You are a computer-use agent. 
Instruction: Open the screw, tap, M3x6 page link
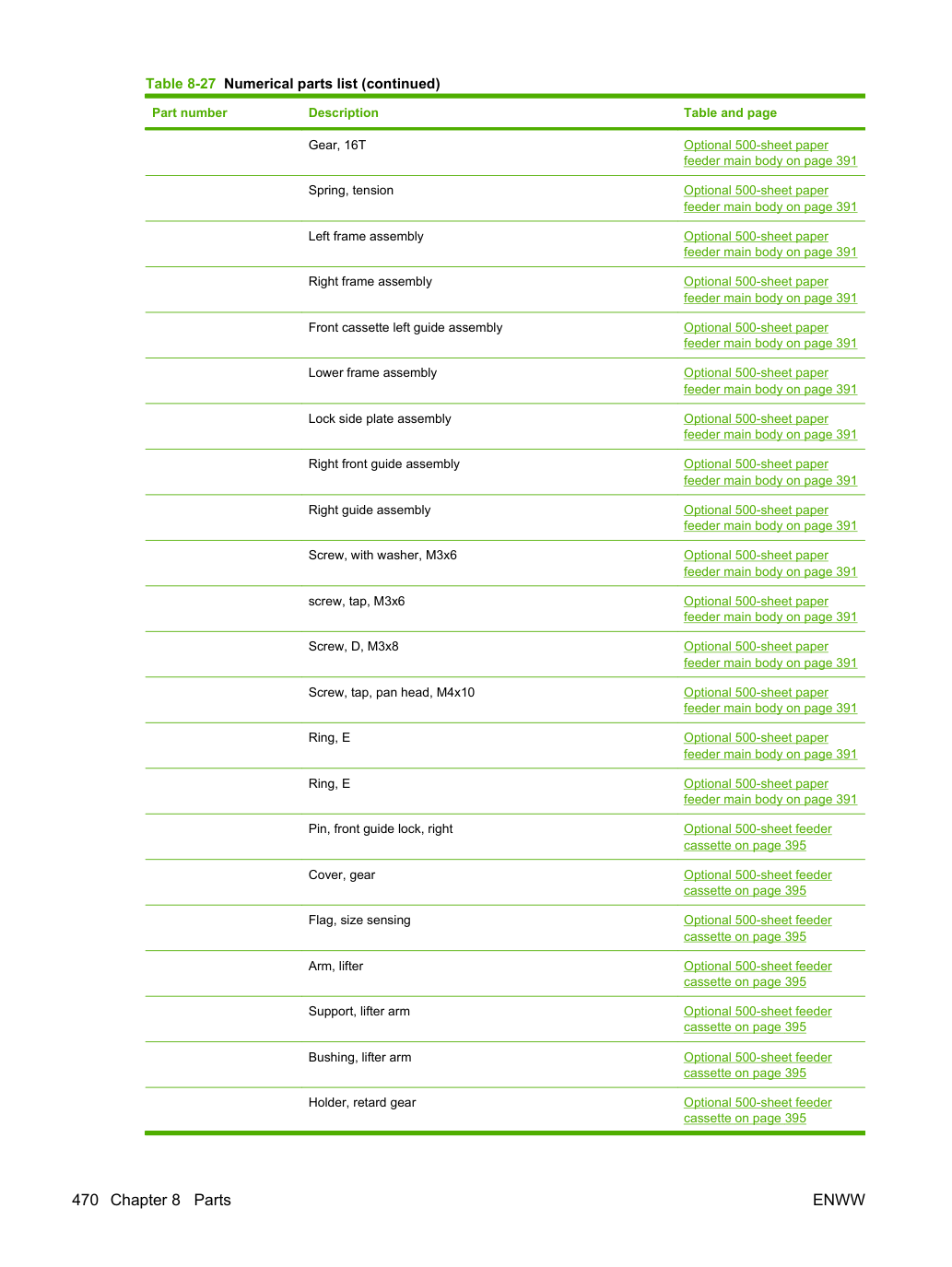pyautogui.click(x=770, y=609)
